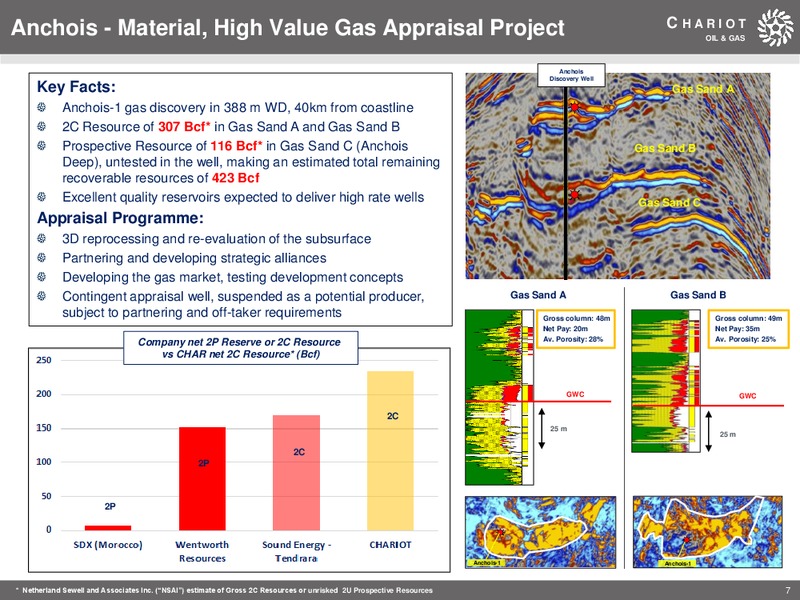Screen dimensions: 800x600
Task: Click the Gas Sand A log heading
Action: [538, 295]
